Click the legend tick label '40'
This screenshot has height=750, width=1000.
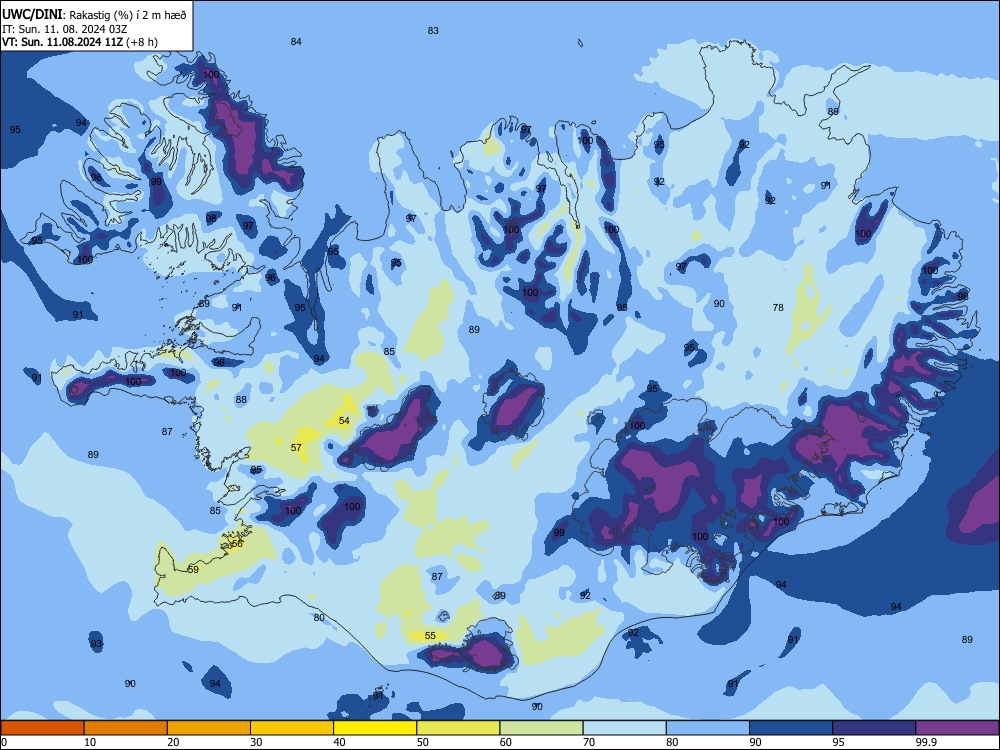[339, 742]
